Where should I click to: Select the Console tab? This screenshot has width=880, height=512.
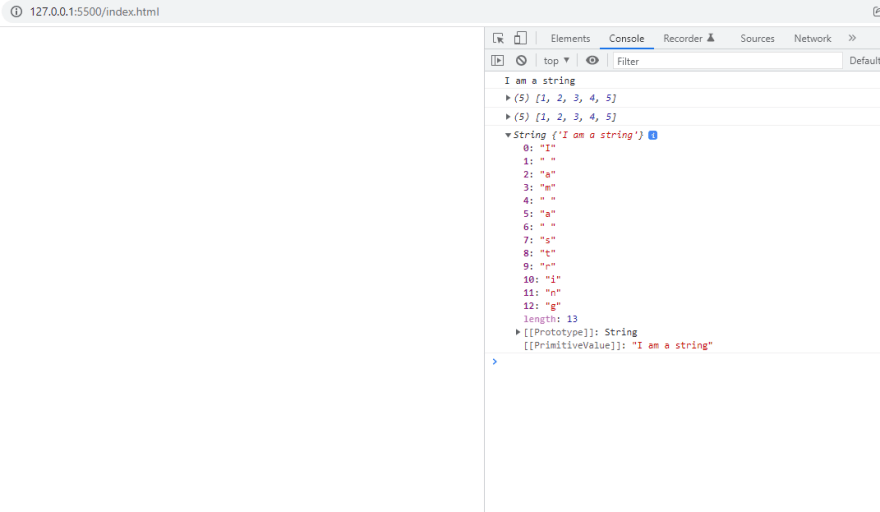626,38
